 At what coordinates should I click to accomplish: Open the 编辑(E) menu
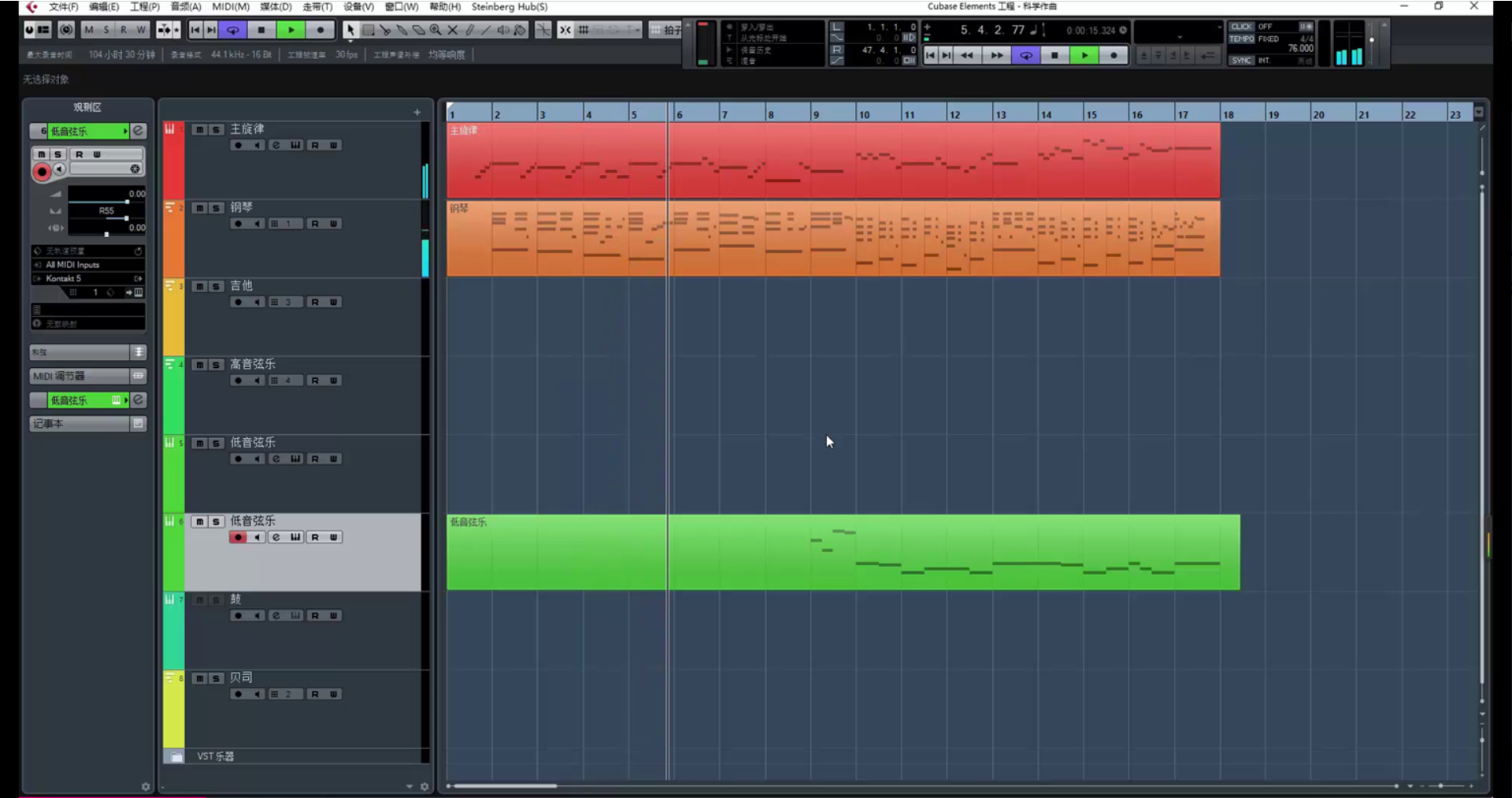(104, 6)
